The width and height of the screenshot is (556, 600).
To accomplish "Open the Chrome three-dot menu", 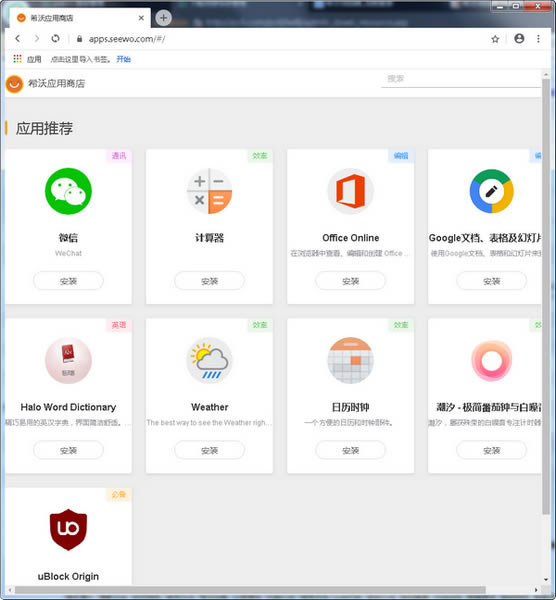I will pos(538,39).
